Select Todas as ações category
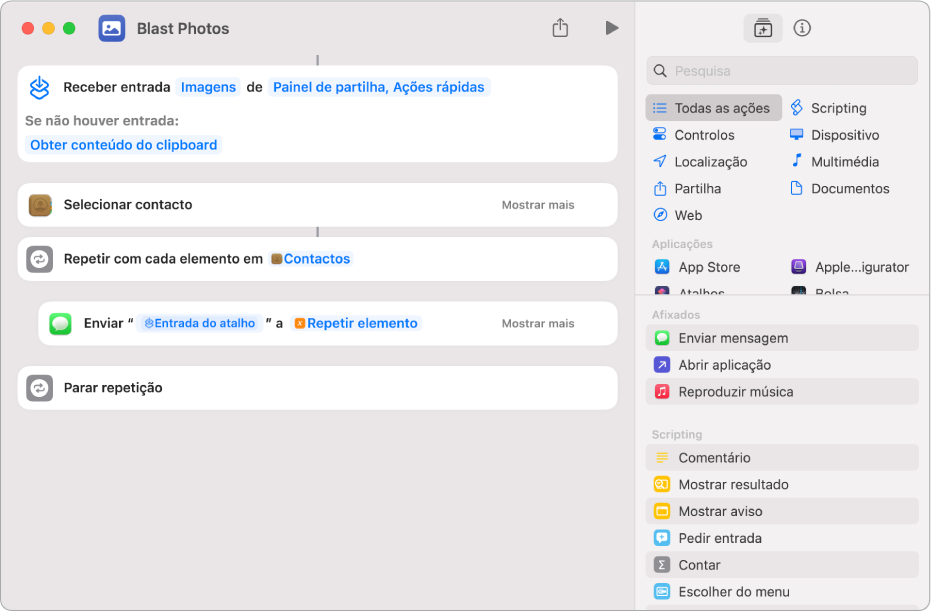The image size is (931, 612). [714, 108]
